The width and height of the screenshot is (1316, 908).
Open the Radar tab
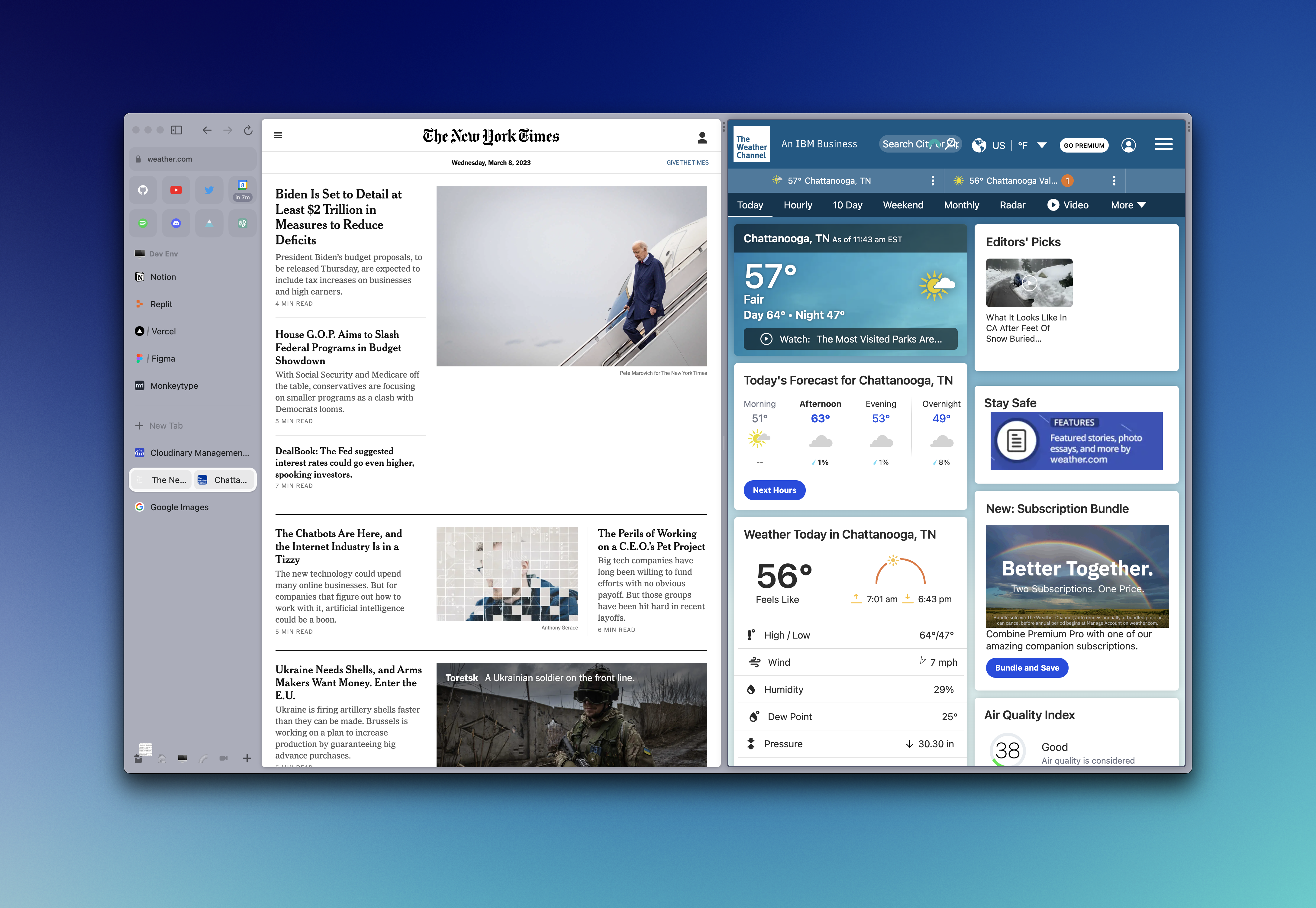coord(1012,205)
